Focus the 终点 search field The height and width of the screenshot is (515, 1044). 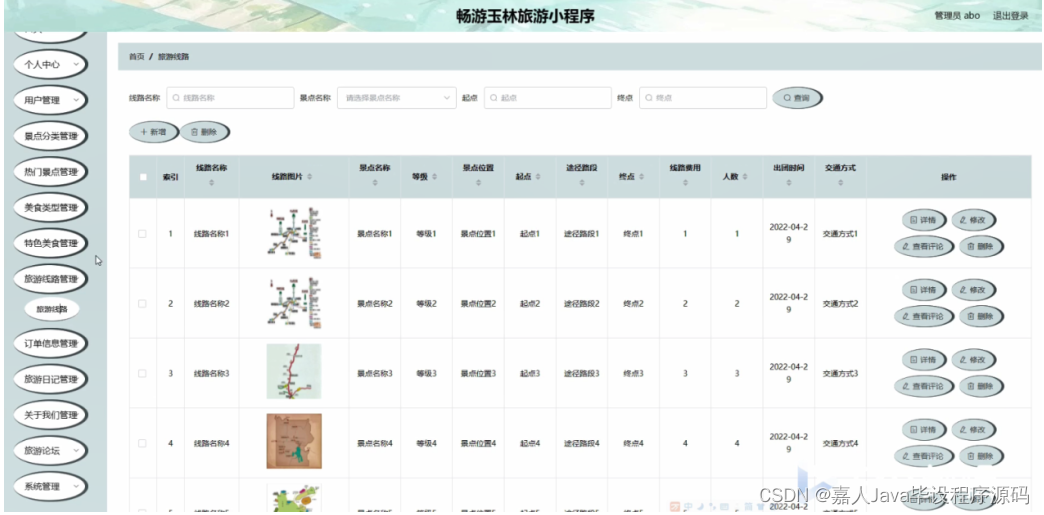(702, 97)
